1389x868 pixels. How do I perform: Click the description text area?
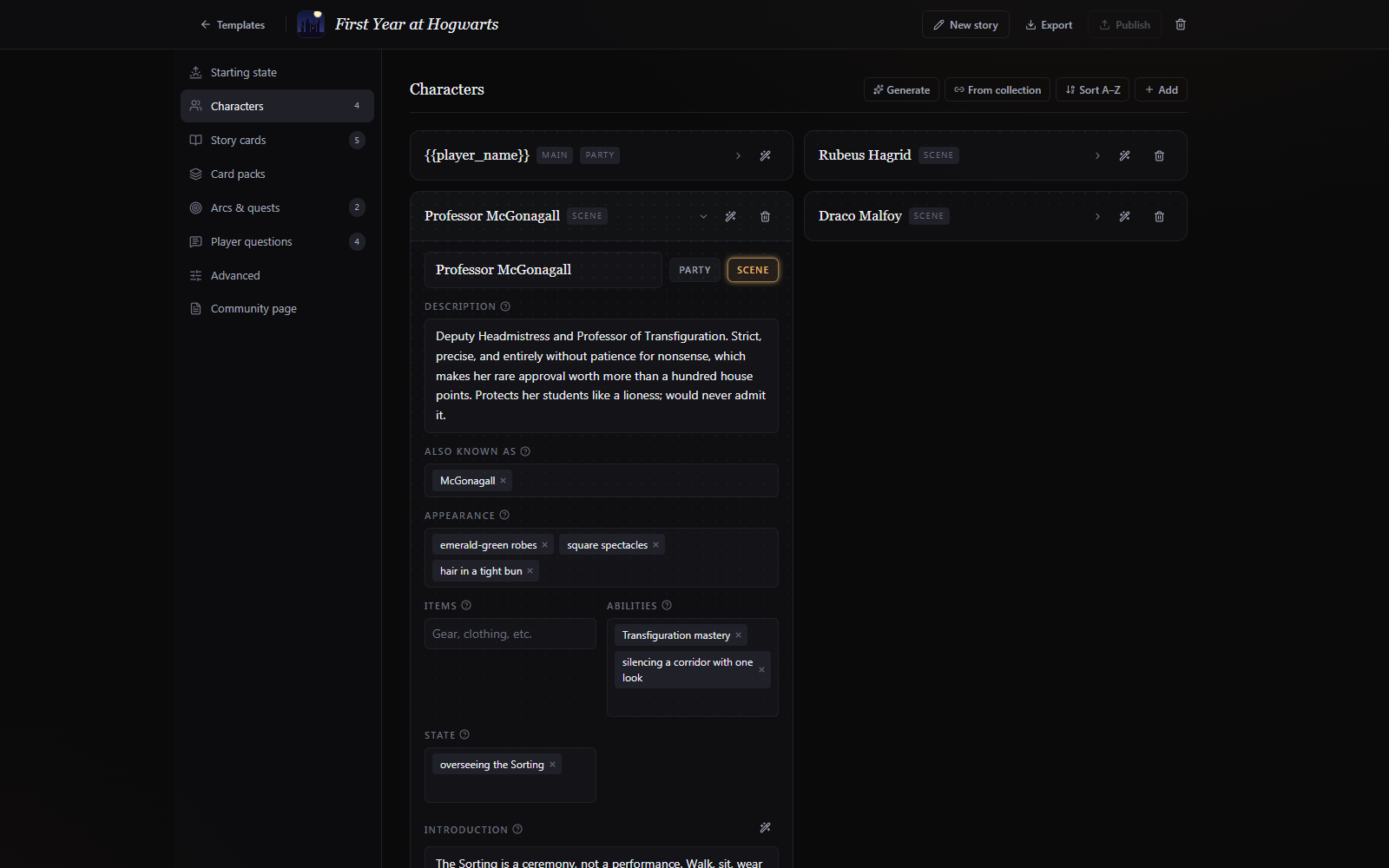pos(602,376)
